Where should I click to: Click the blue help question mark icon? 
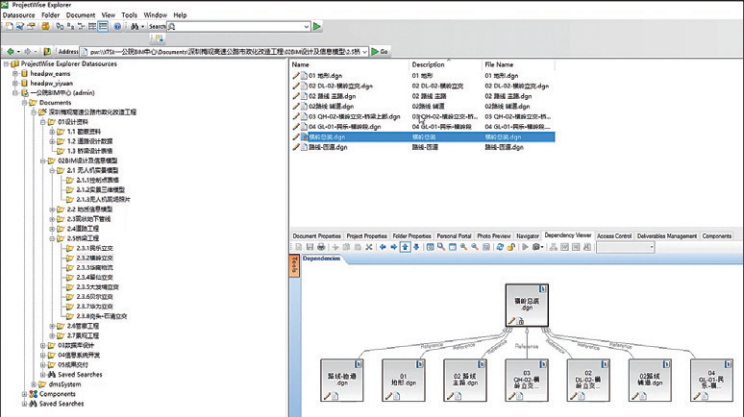(x=117, y=27)
